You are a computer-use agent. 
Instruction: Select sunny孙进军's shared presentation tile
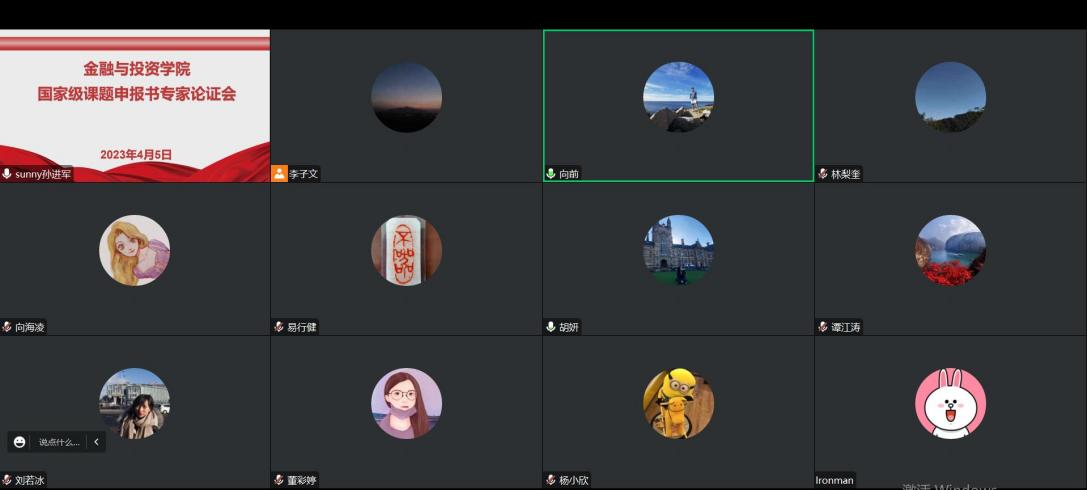[x=135, y=100]
